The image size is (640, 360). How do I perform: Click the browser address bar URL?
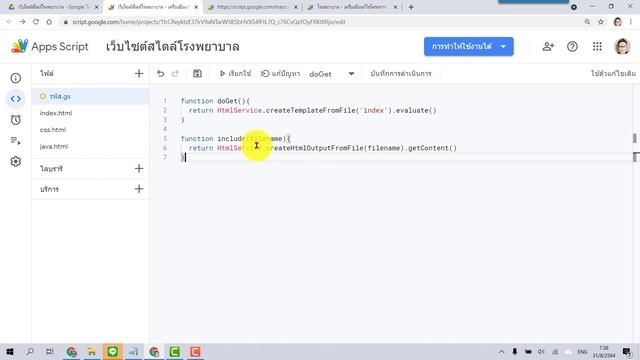209,22
